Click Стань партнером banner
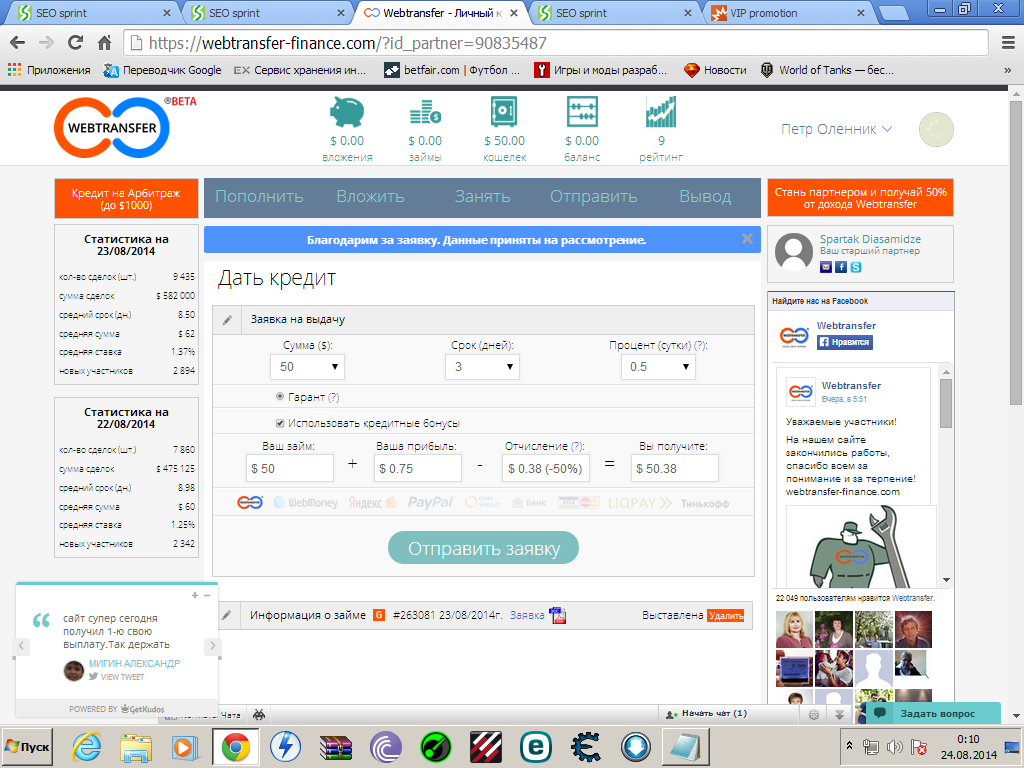 pos(860,198)
